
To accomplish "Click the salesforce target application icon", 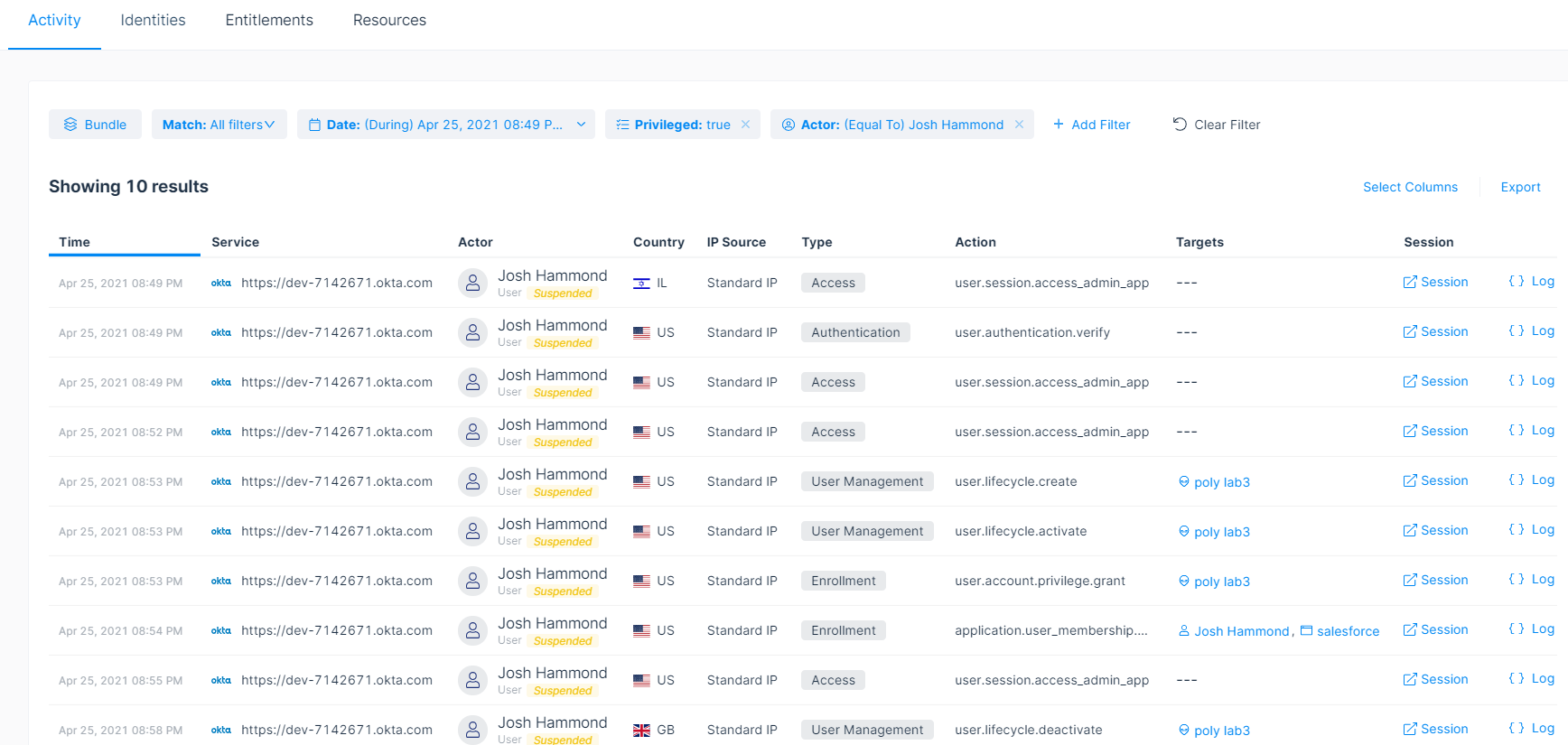I will (x=1306, y=630).
